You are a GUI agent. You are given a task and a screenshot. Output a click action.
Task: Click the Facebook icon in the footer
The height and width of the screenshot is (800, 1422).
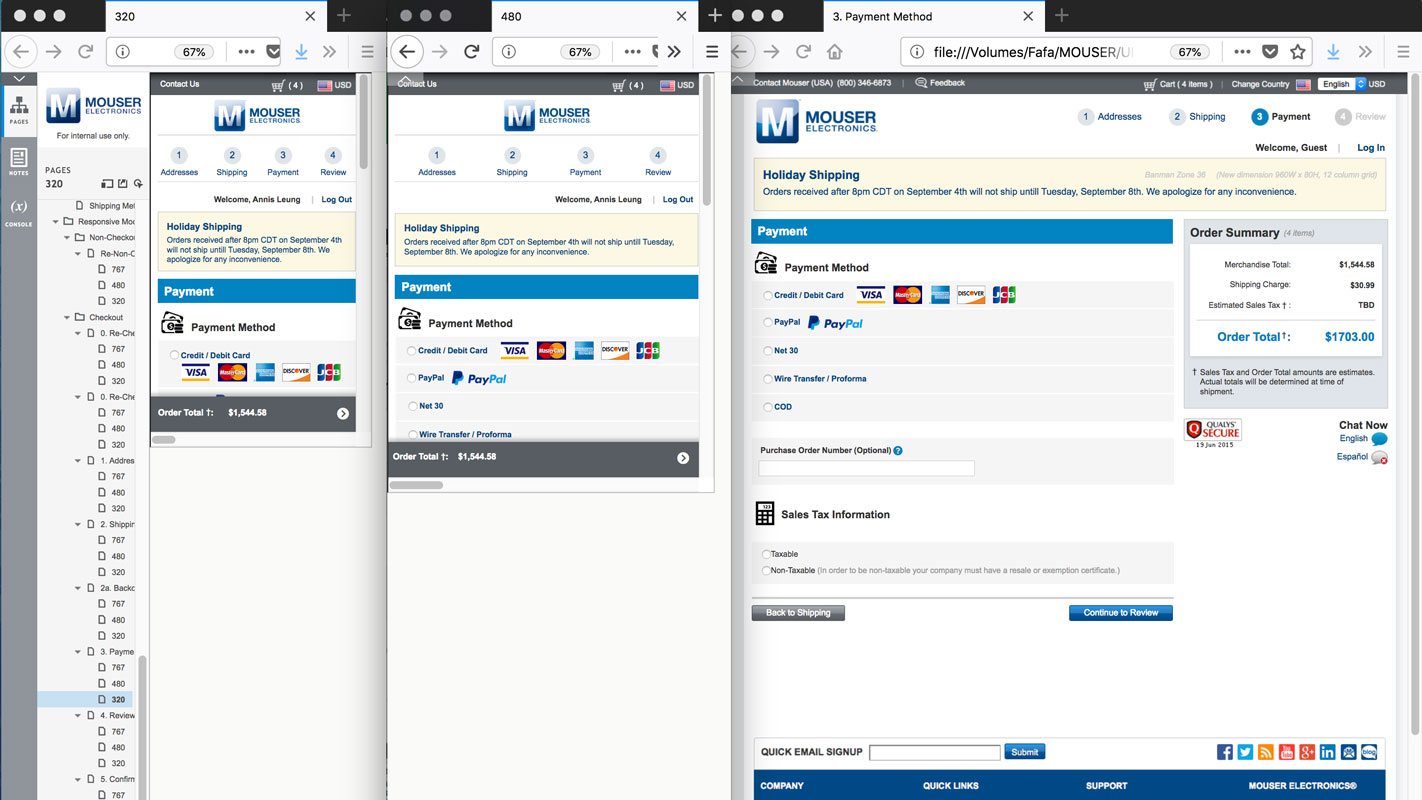(1224, 751)
